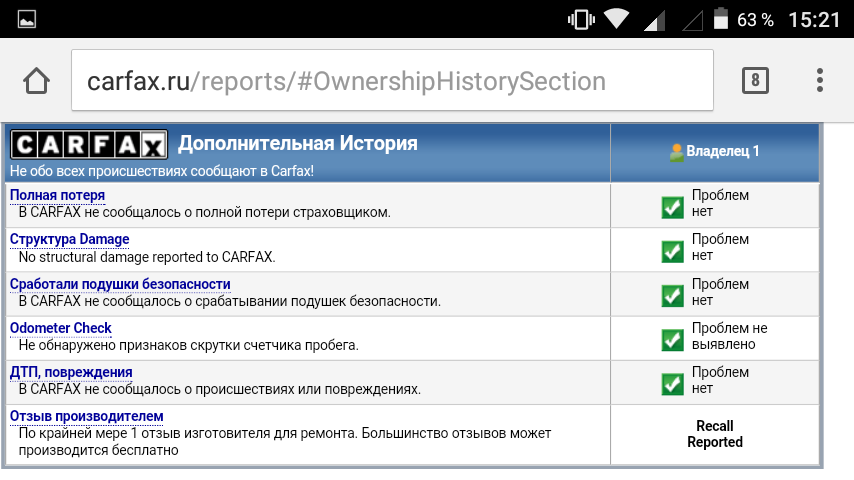Screen dimensions: 854x480
Task: Open the Сработали подушки безопасности link
Action: click(x=120, y=284)
